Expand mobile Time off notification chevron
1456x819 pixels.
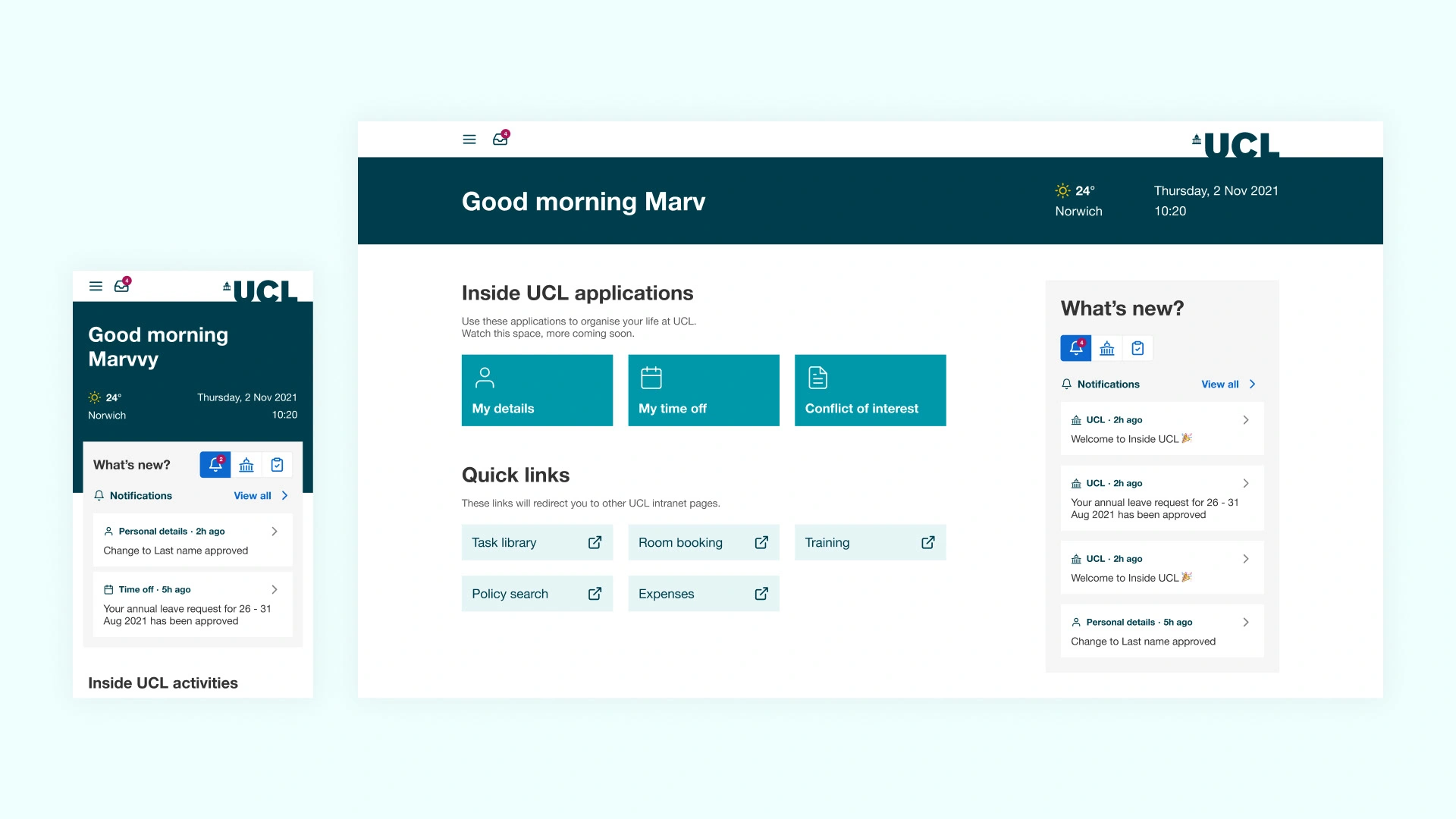pos(275,589)
